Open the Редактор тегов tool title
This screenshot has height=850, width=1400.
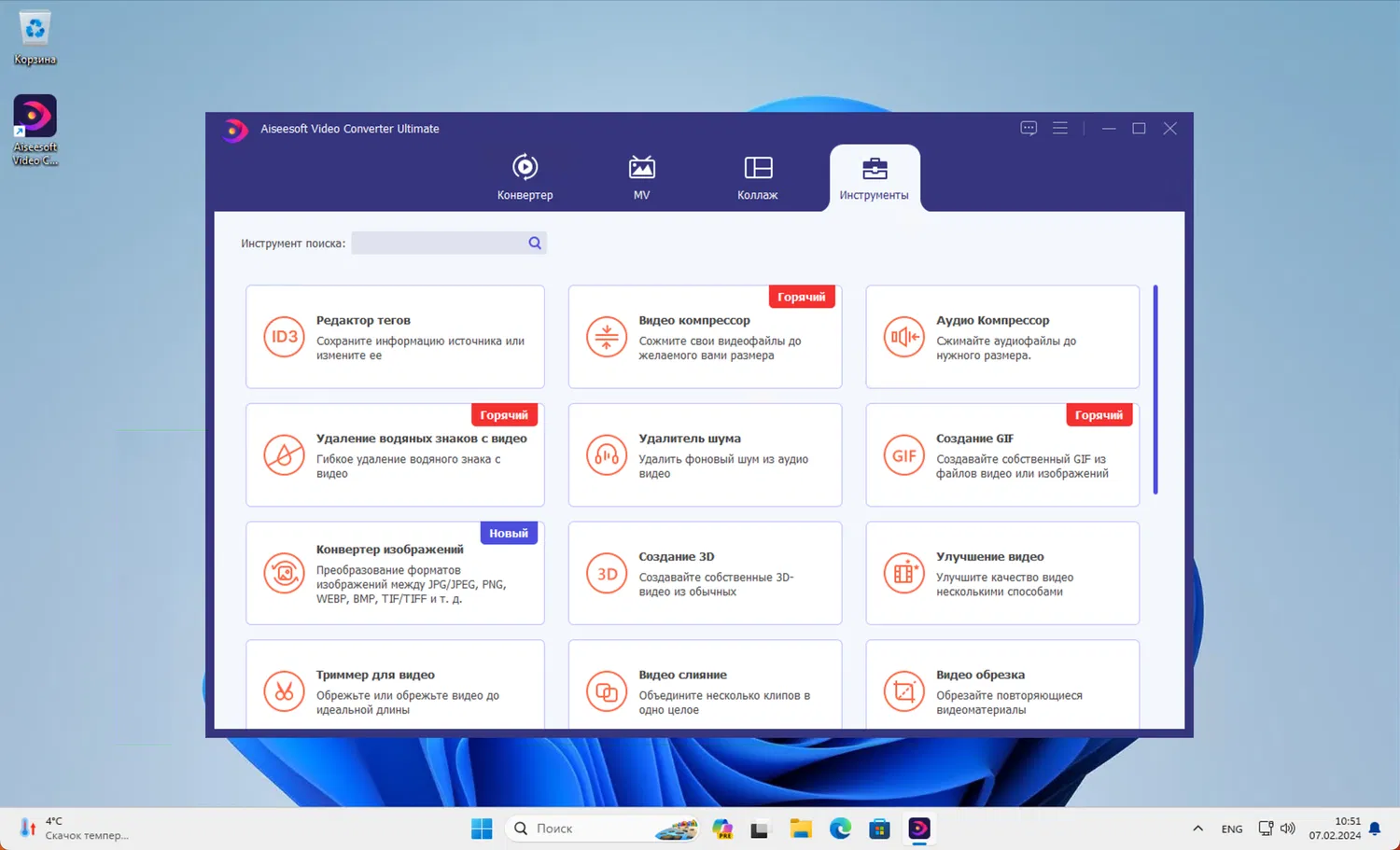(x=363, y=320)
